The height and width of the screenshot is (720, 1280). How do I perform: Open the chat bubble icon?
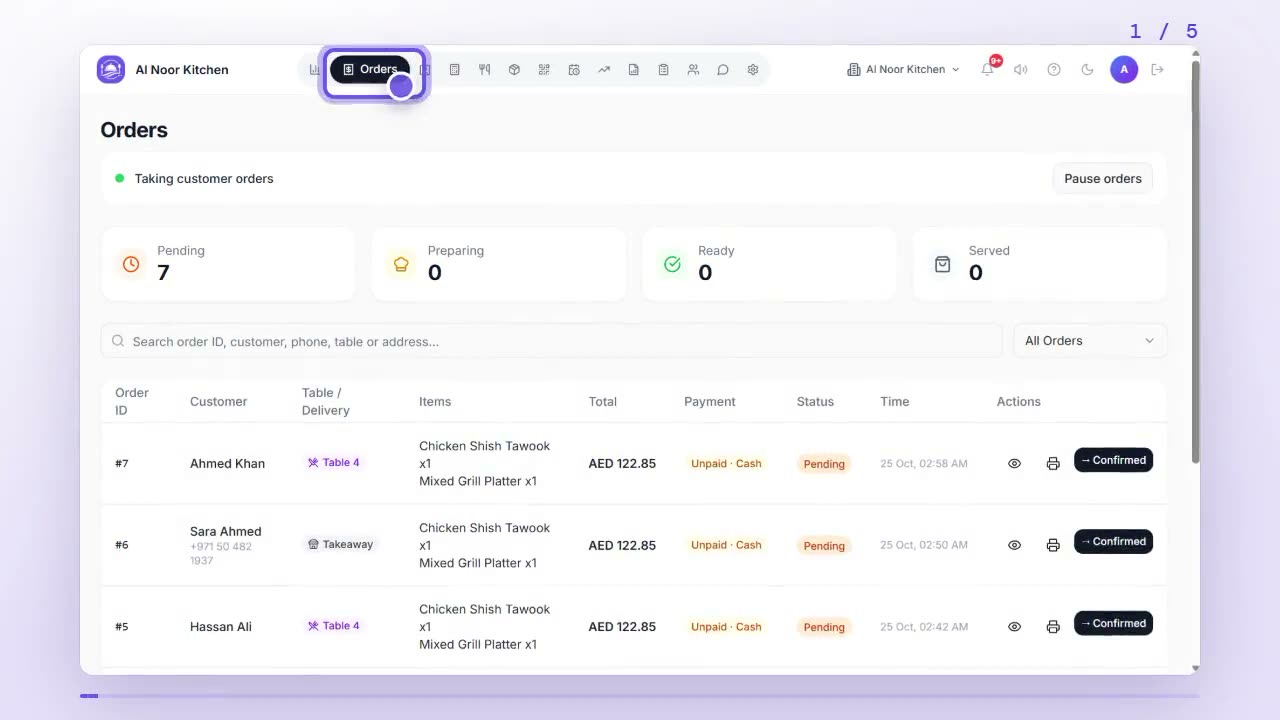[x=723, y=70]
